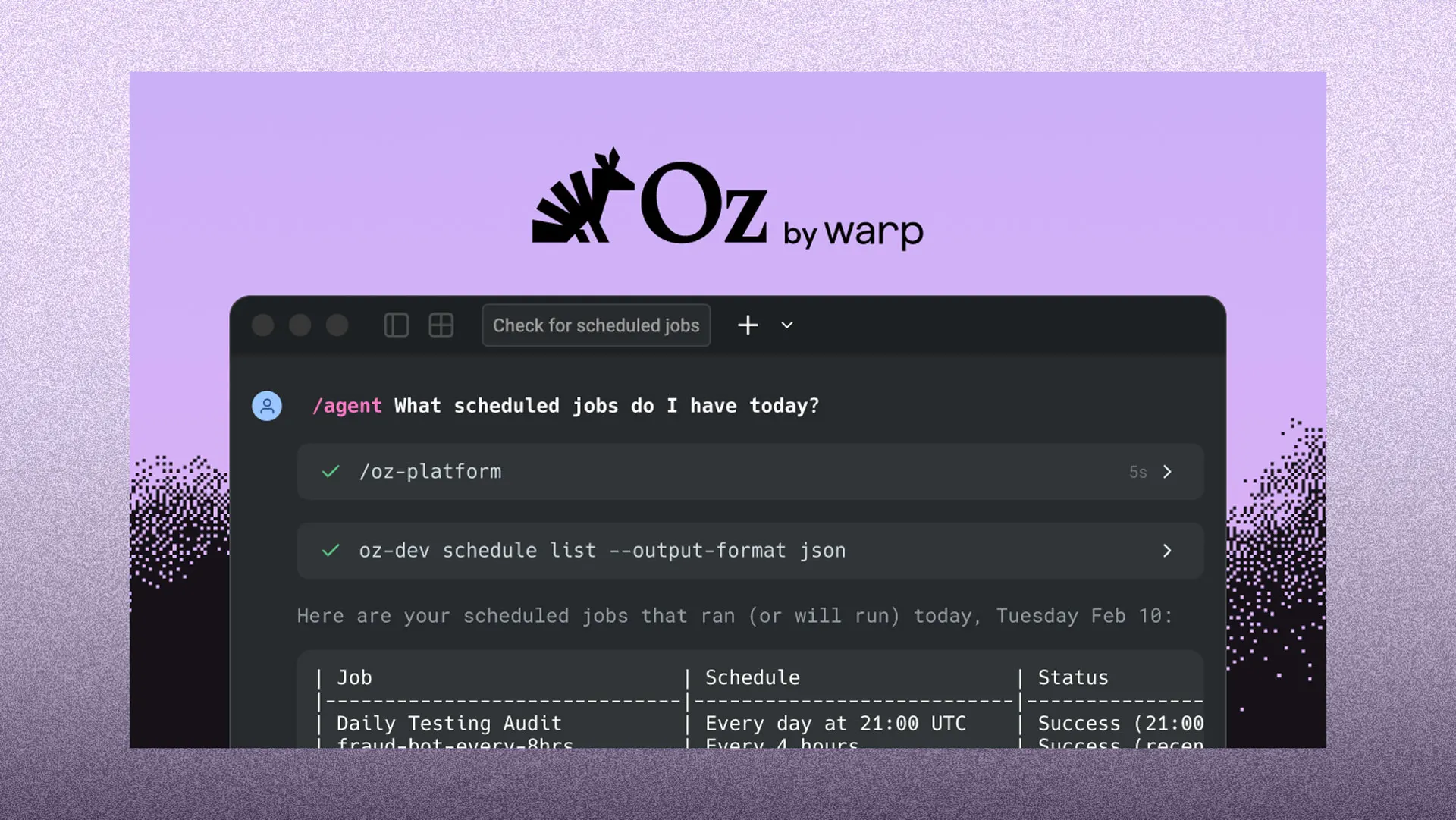Click the green checkmark beside /oz-platform
Screen dimensions: 1456x820
tap(331, 472)
